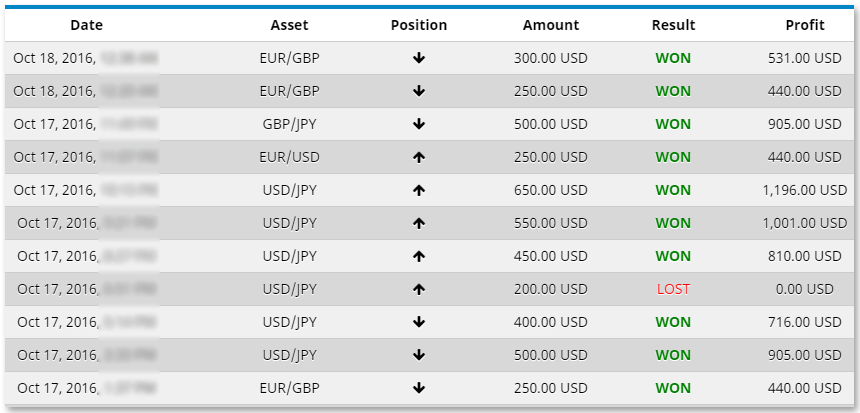Viewport: 860px width, 413px height.
Task: Click the up arrow in the 450.00 USD row
Action: (x=419, y=256)
